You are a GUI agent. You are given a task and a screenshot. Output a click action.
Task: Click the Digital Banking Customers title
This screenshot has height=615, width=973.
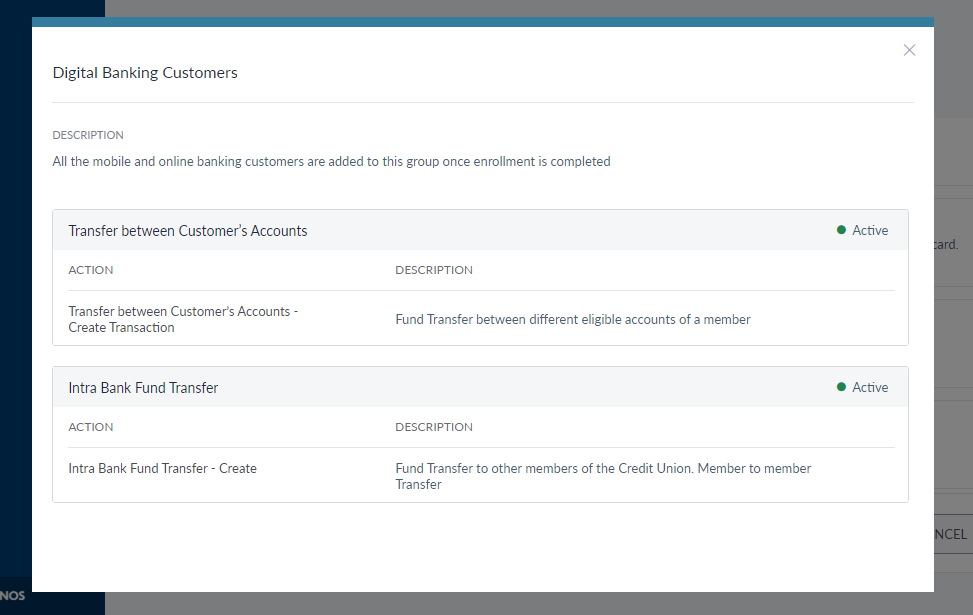pyautogui.click(x=145, y=73)
